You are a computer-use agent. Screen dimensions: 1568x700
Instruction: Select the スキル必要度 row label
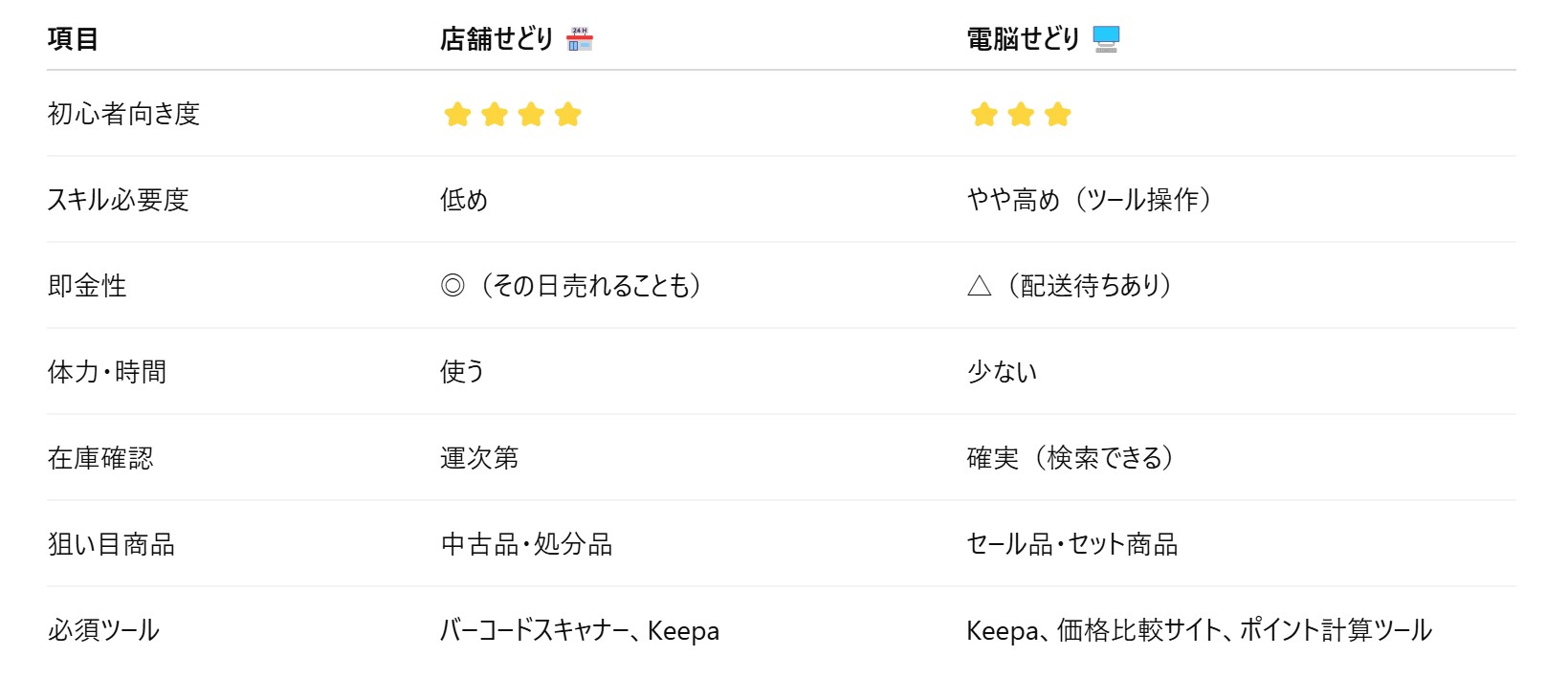pyautogui.click(x=118, y=200)
